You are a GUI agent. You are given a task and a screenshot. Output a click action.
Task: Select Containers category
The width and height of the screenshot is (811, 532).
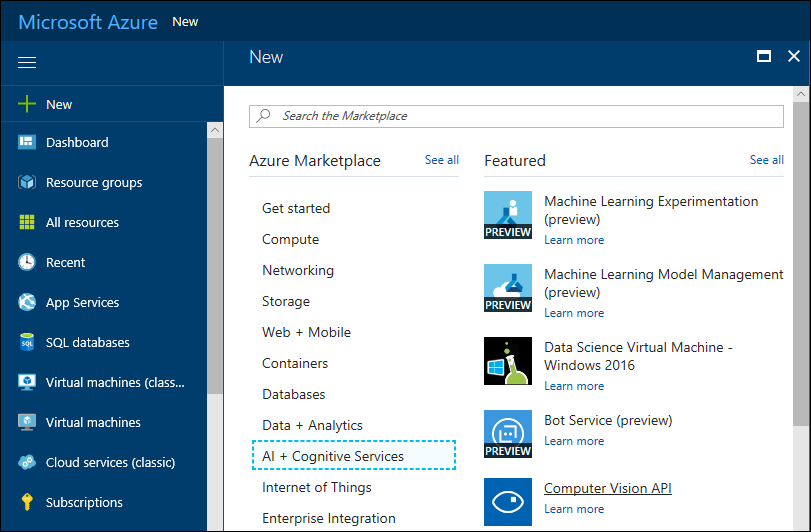click(x=295, y=363)
